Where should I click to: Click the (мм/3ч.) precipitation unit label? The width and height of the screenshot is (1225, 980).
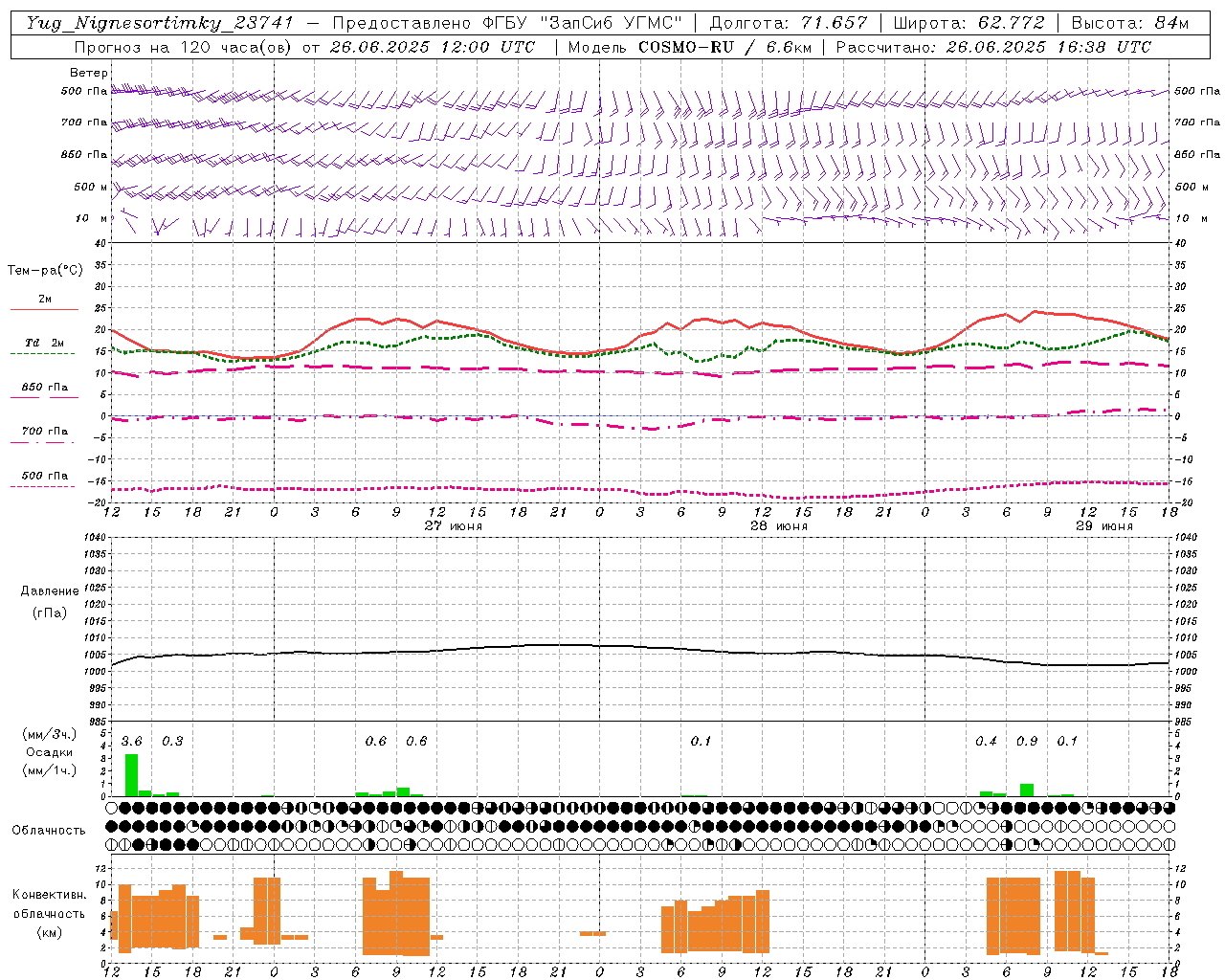click(50, 734)
